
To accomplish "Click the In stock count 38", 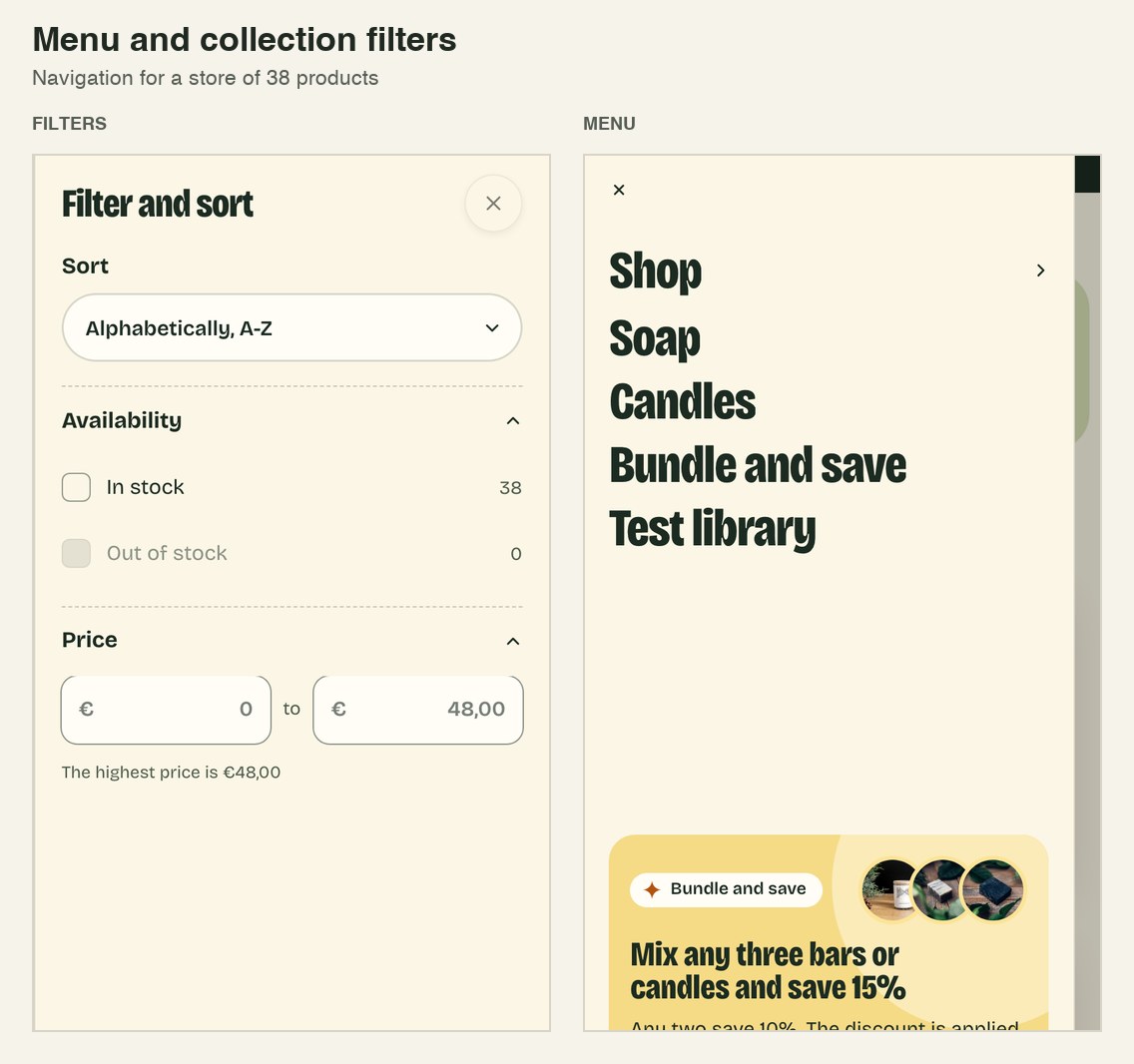I will 510,488.
